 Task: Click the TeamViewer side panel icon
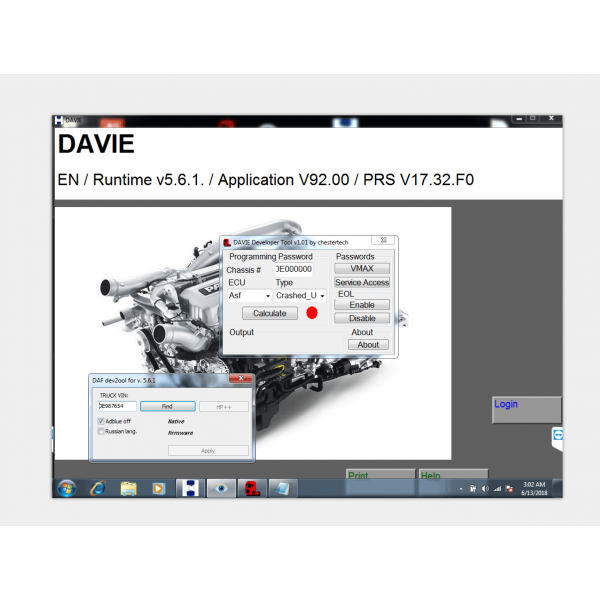pos(558,435)
